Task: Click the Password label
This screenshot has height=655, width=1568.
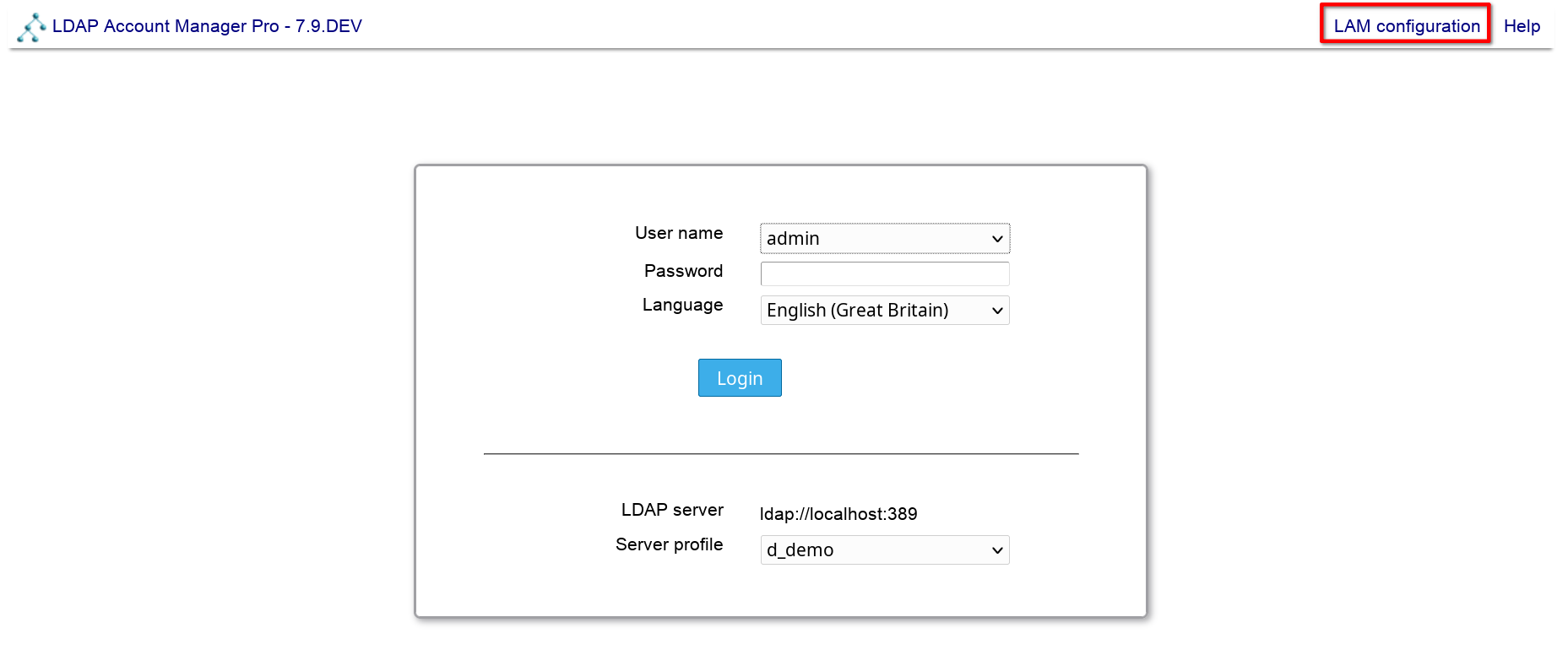Action: click(x=683, y=271)
